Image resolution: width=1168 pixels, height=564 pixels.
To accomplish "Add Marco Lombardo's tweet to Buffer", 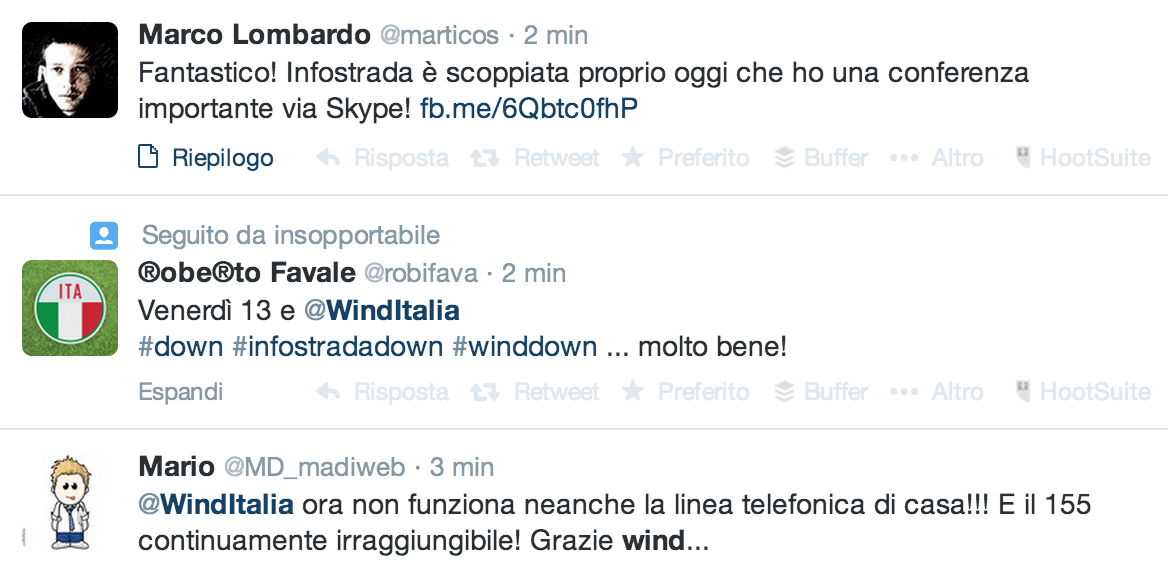I will 822,158.
